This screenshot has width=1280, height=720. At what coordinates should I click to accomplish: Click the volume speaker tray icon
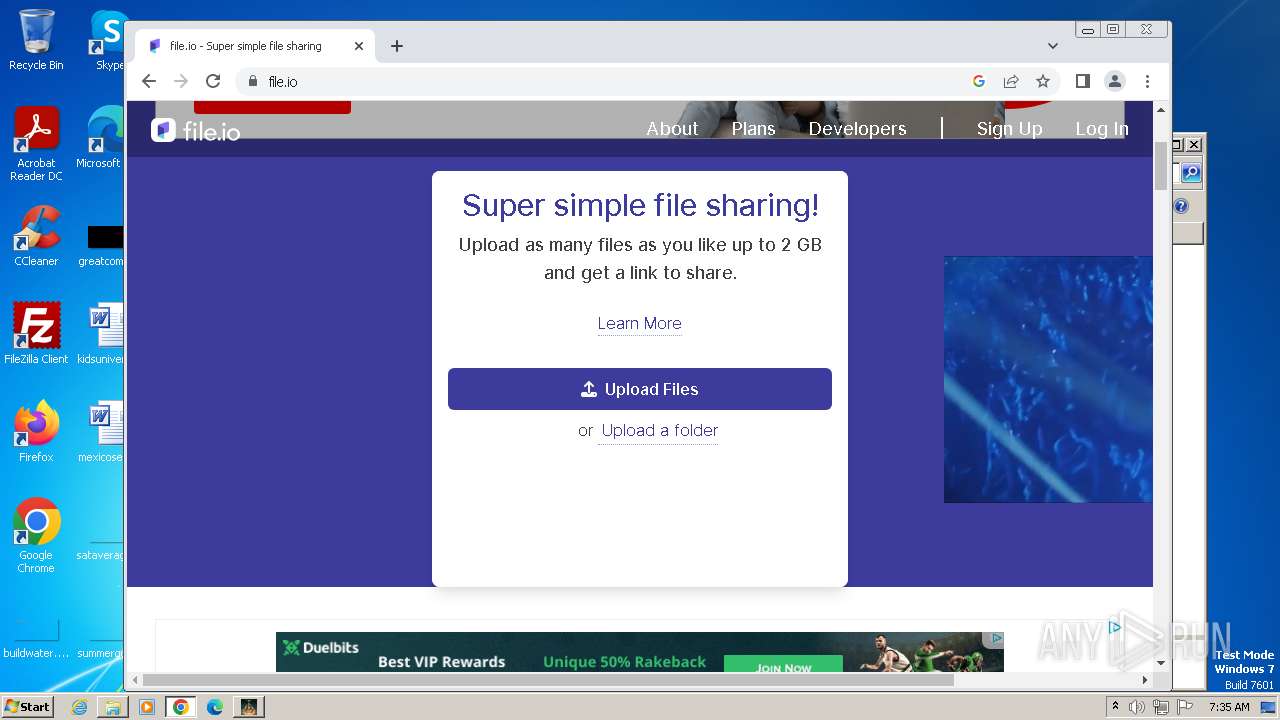[1137, 707]
